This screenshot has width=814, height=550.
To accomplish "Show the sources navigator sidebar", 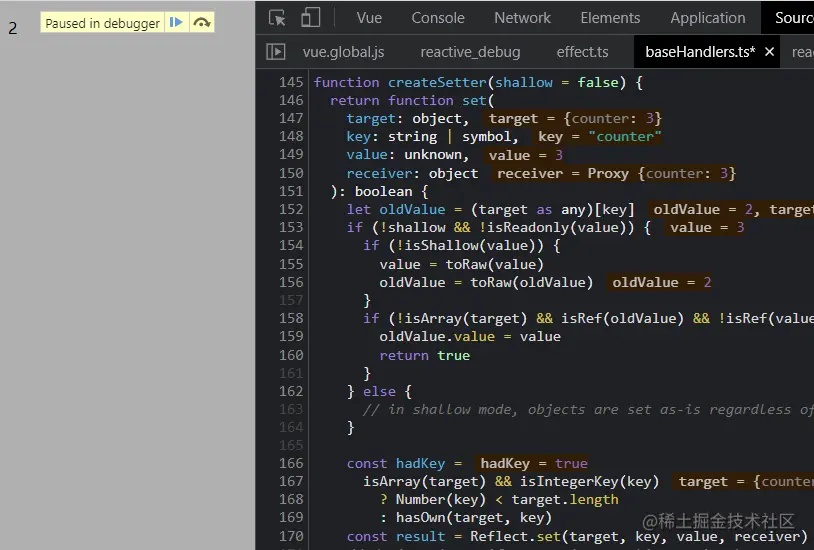I will coord(276,51).
